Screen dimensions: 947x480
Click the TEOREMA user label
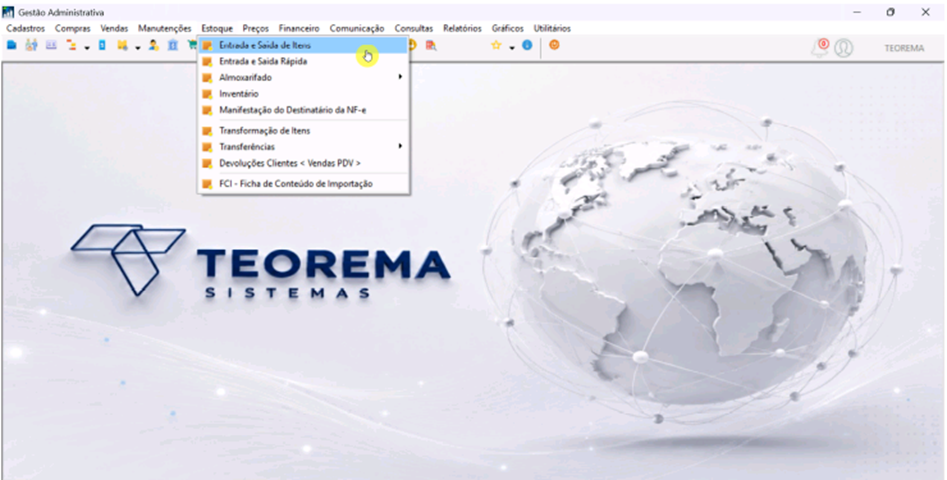coord(904,48)
